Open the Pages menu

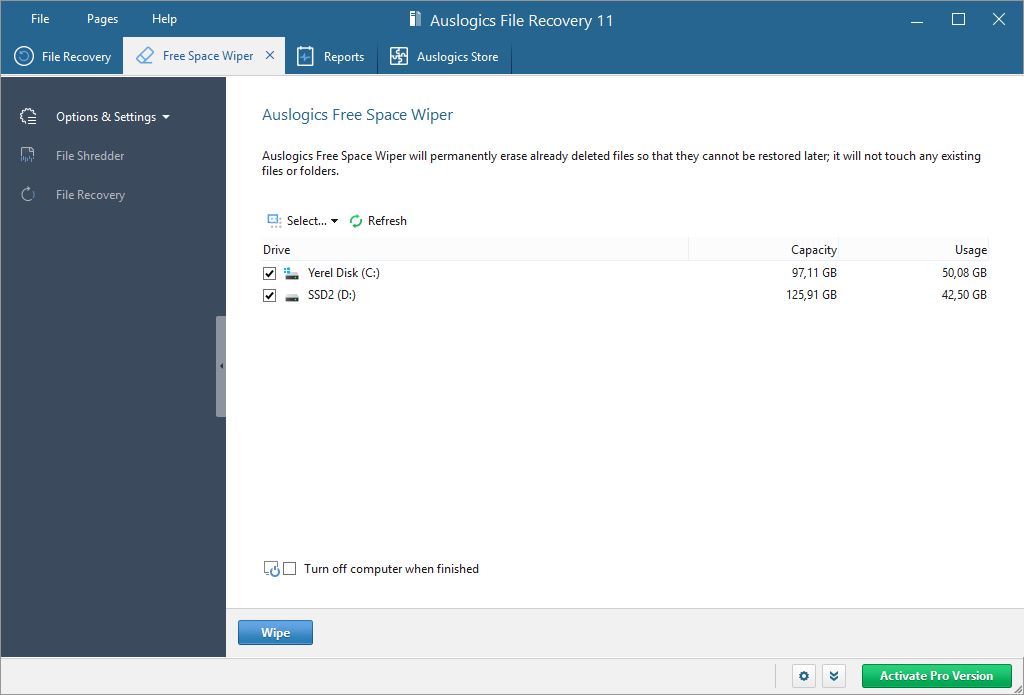click(x=103, y=19)
